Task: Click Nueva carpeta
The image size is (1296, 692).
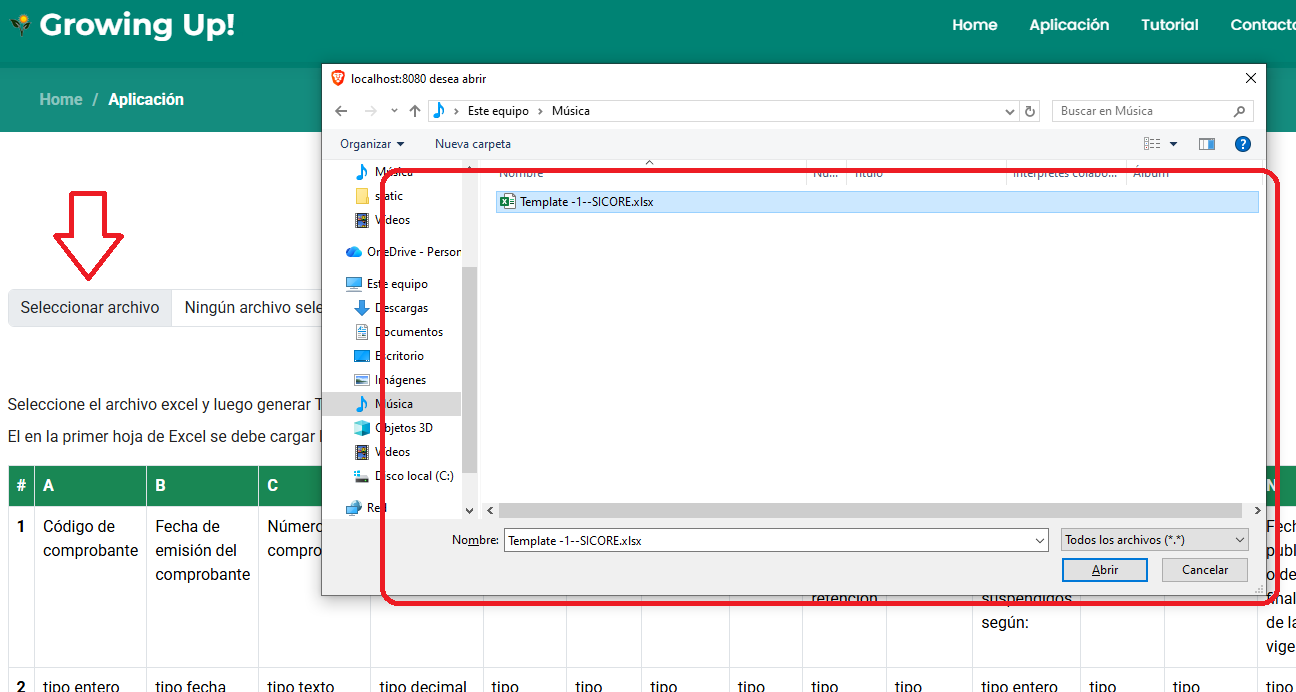Action: click(x=473, y=144)
